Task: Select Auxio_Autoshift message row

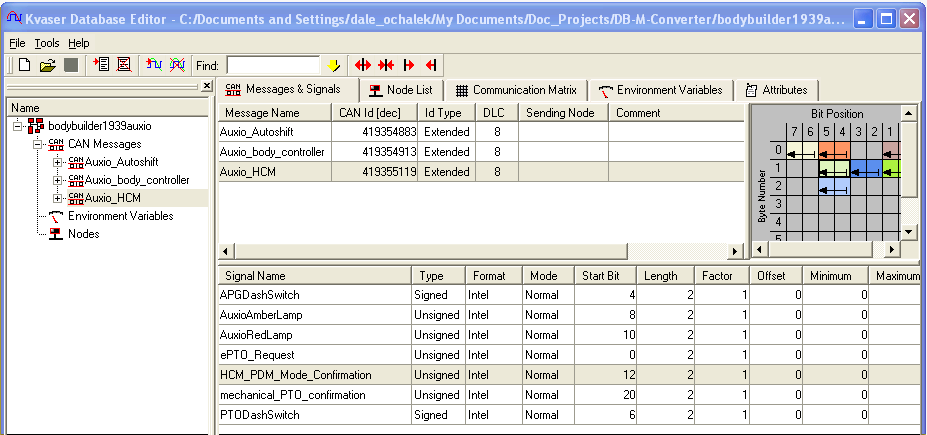Action: coord(481,132)
